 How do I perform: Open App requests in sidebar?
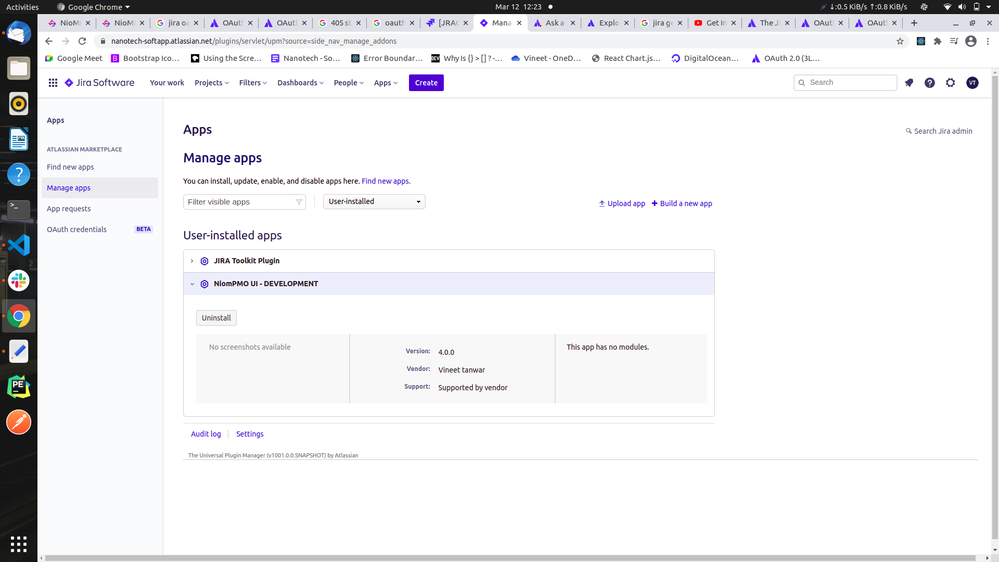[69, 209]
